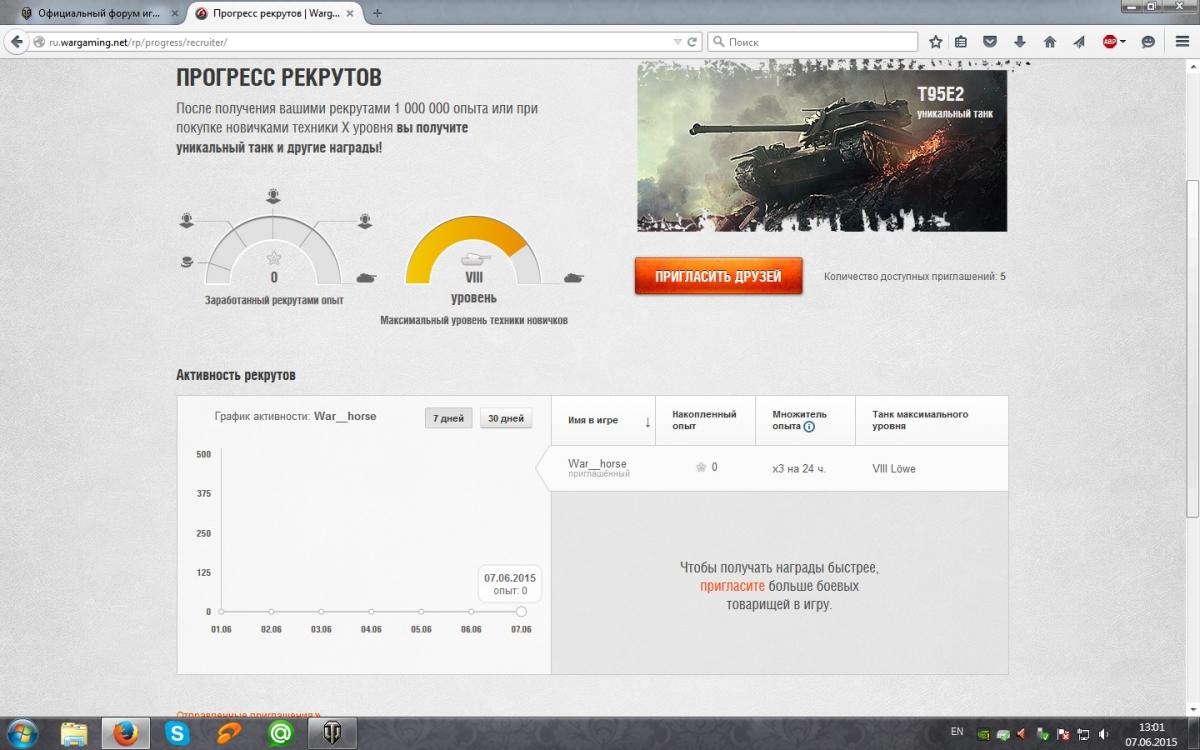Click the Adblock Plus icon

pyautogui.click(x=1109, y=42)
